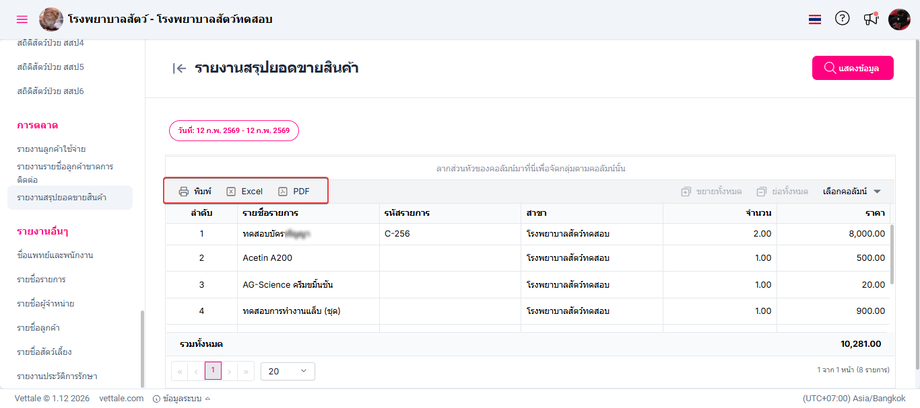This screenshot has width=920, height=408.
Task: Expand all groups with ขยายทั้งหมด
Action: pos(710,191)
